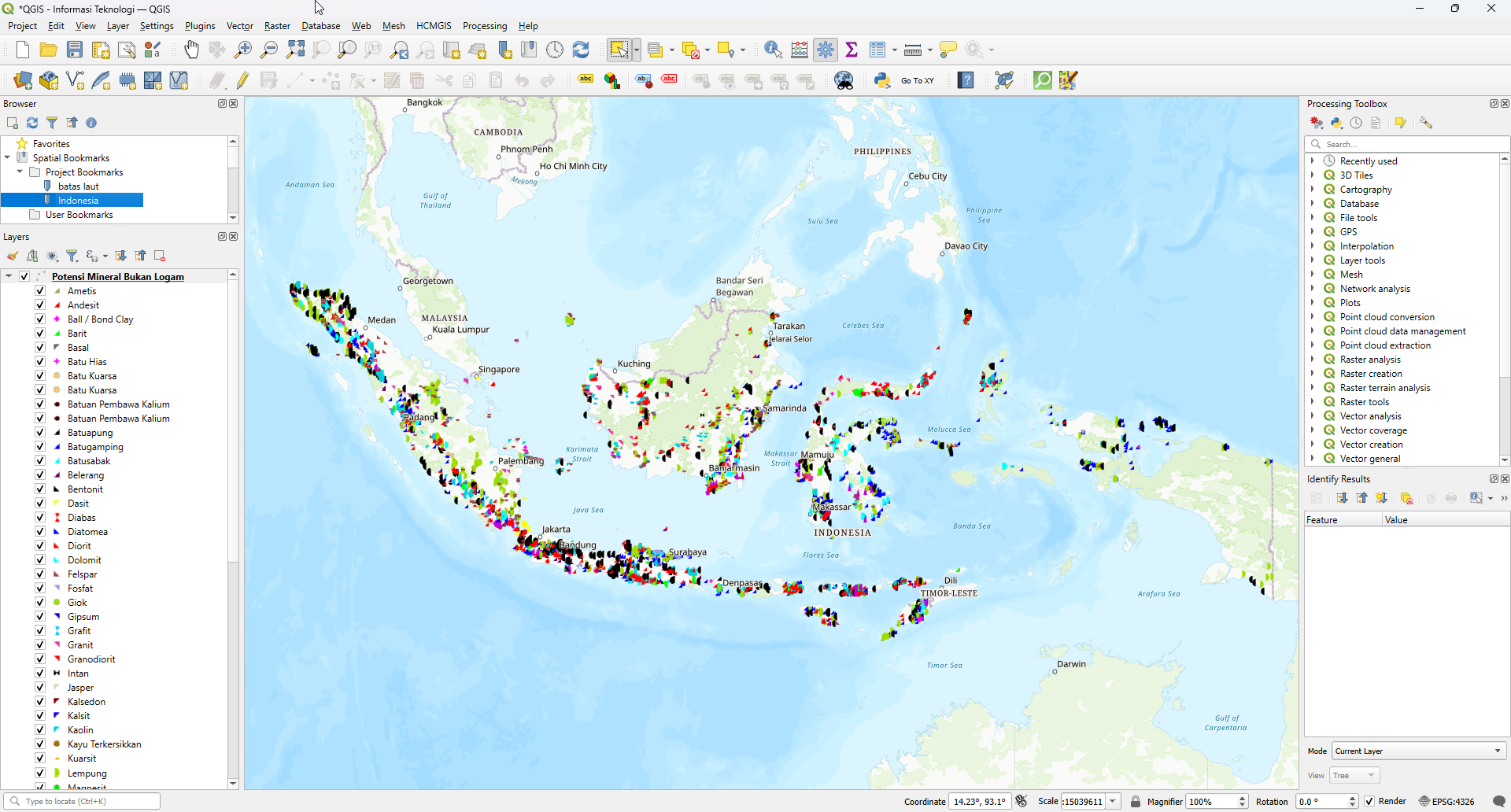Expand the Raster analysis toolbox group

(x=1313, y=360)
